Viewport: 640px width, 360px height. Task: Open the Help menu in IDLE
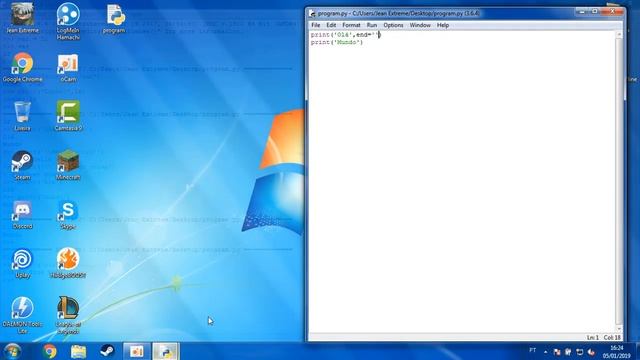click(x=443, y=25)
